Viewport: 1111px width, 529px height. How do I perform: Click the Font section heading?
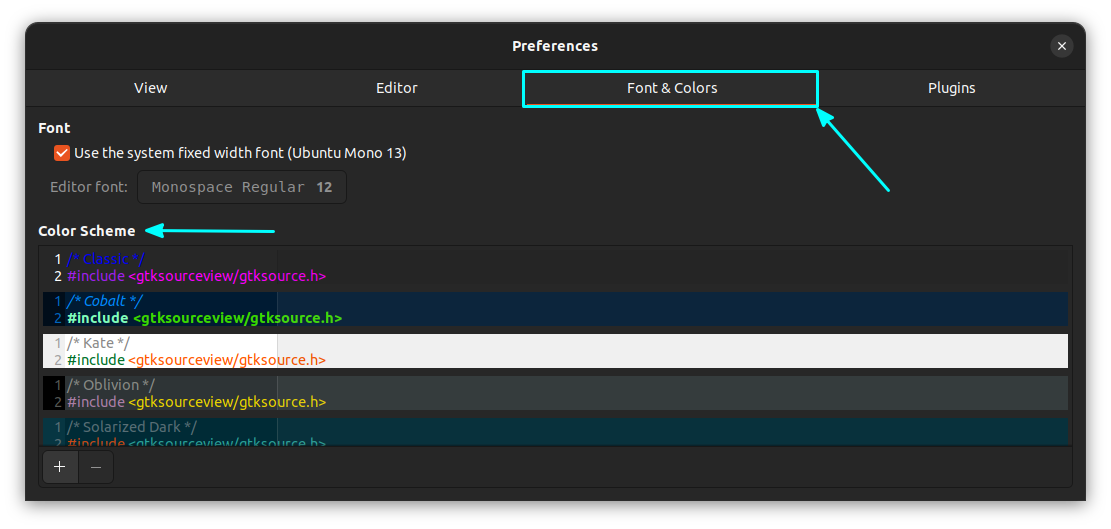(54, 128)
